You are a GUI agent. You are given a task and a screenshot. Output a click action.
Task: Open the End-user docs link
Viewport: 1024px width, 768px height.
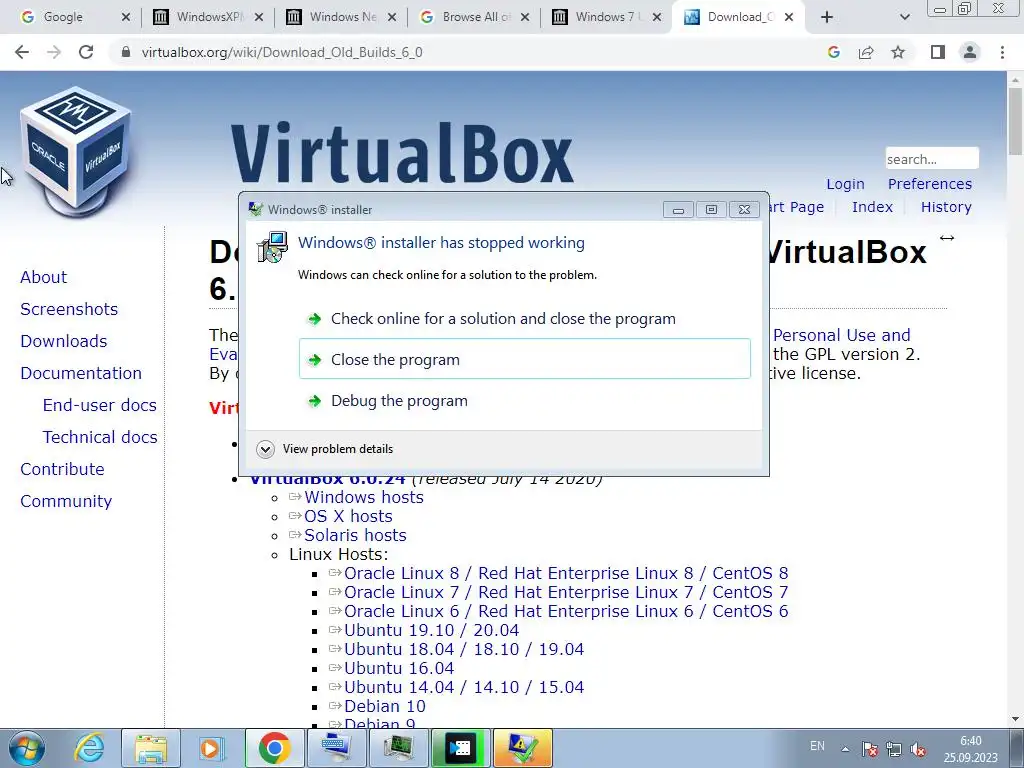pos(99,405)
